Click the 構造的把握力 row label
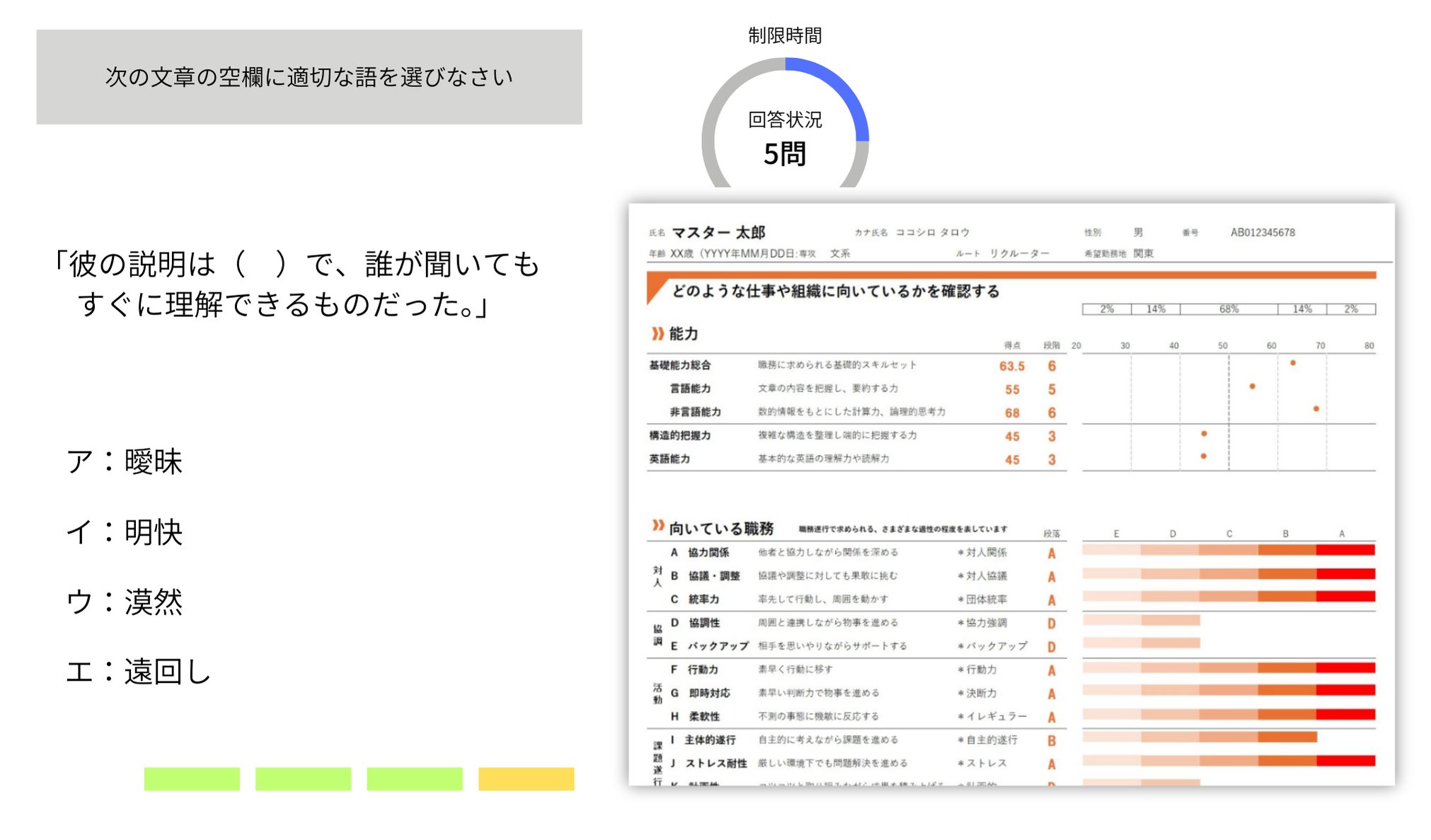1431x840 pixels. point(680,435)
